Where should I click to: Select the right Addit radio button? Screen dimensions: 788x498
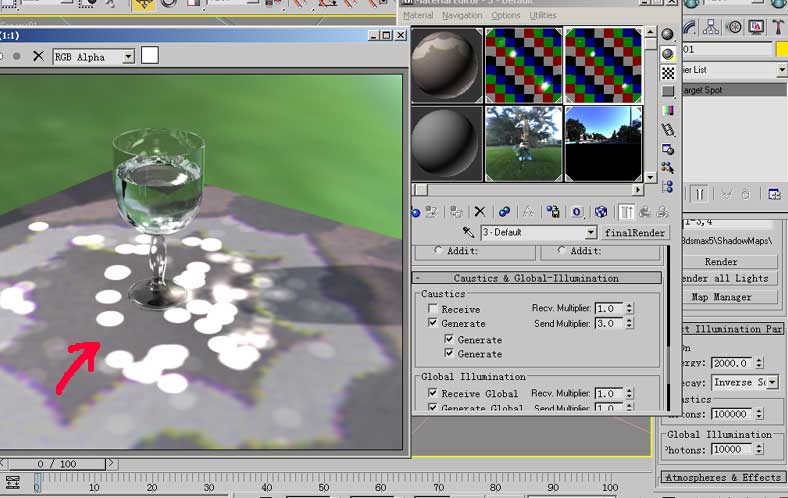coord(561,250)
